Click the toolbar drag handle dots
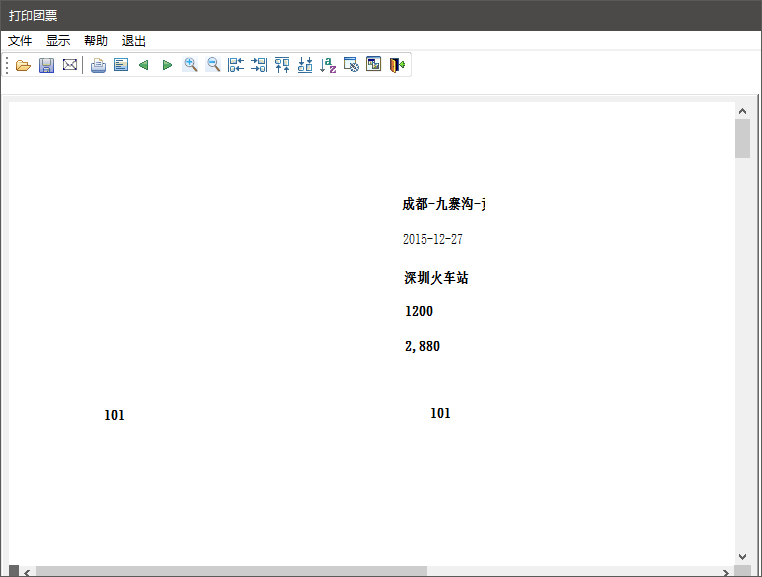This screenshot has width=762, height=577. pyautogui.click(x=7, y=65)
